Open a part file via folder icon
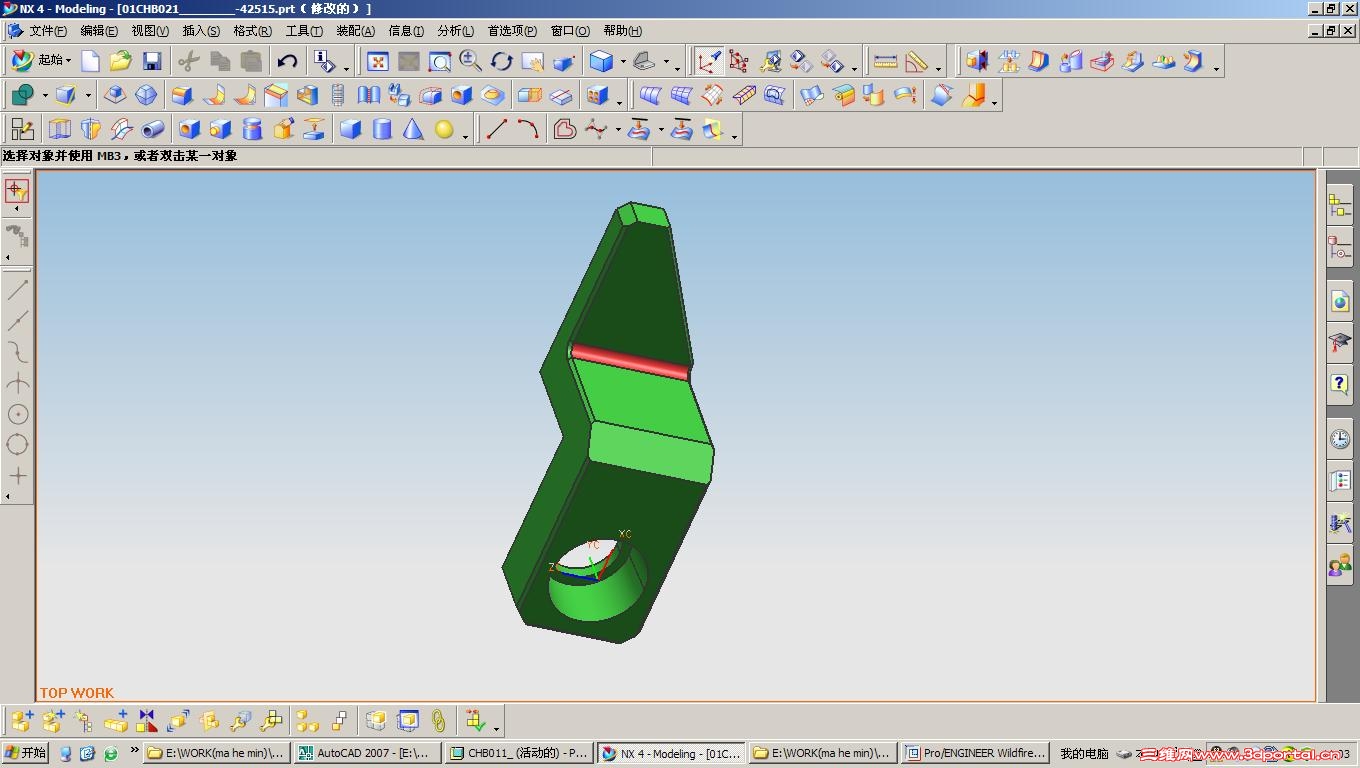The image size is (1360, 768). pos(121,62)
